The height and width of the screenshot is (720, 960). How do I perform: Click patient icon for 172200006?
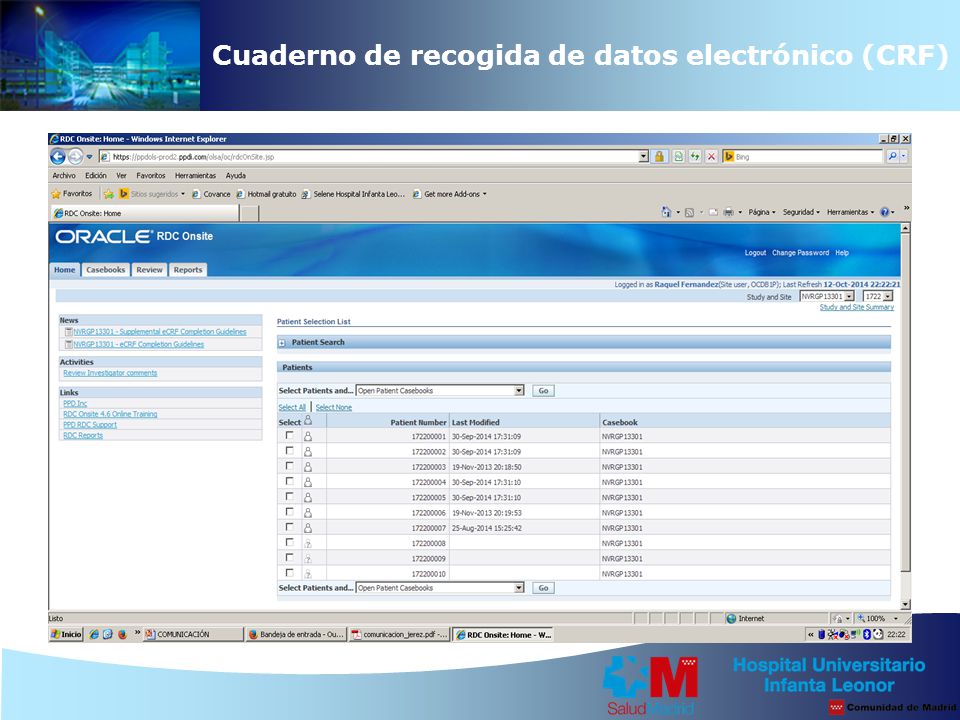click(x=308, y=512)
